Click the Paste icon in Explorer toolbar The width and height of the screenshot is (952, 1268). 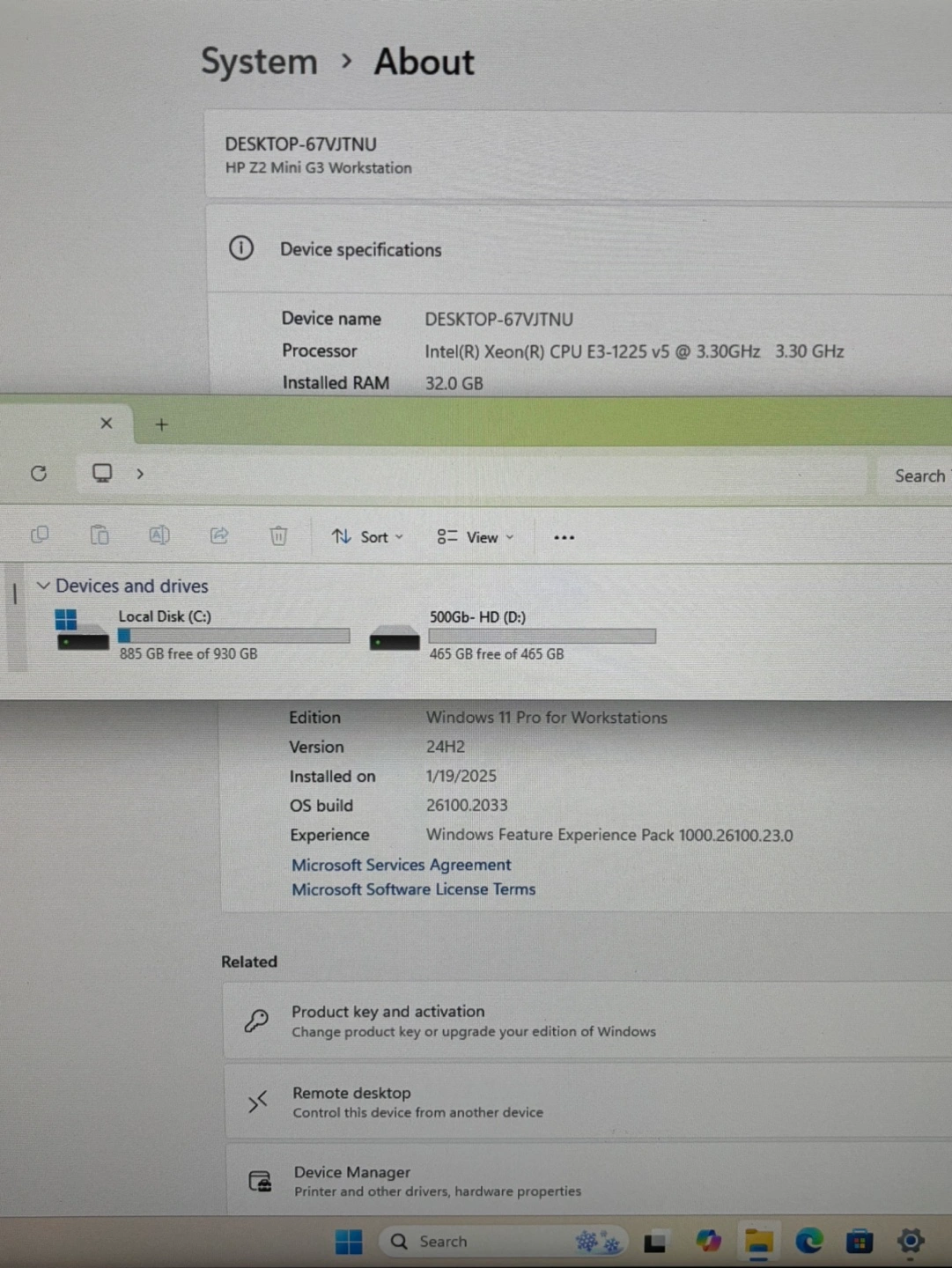[x=100, y=535]
